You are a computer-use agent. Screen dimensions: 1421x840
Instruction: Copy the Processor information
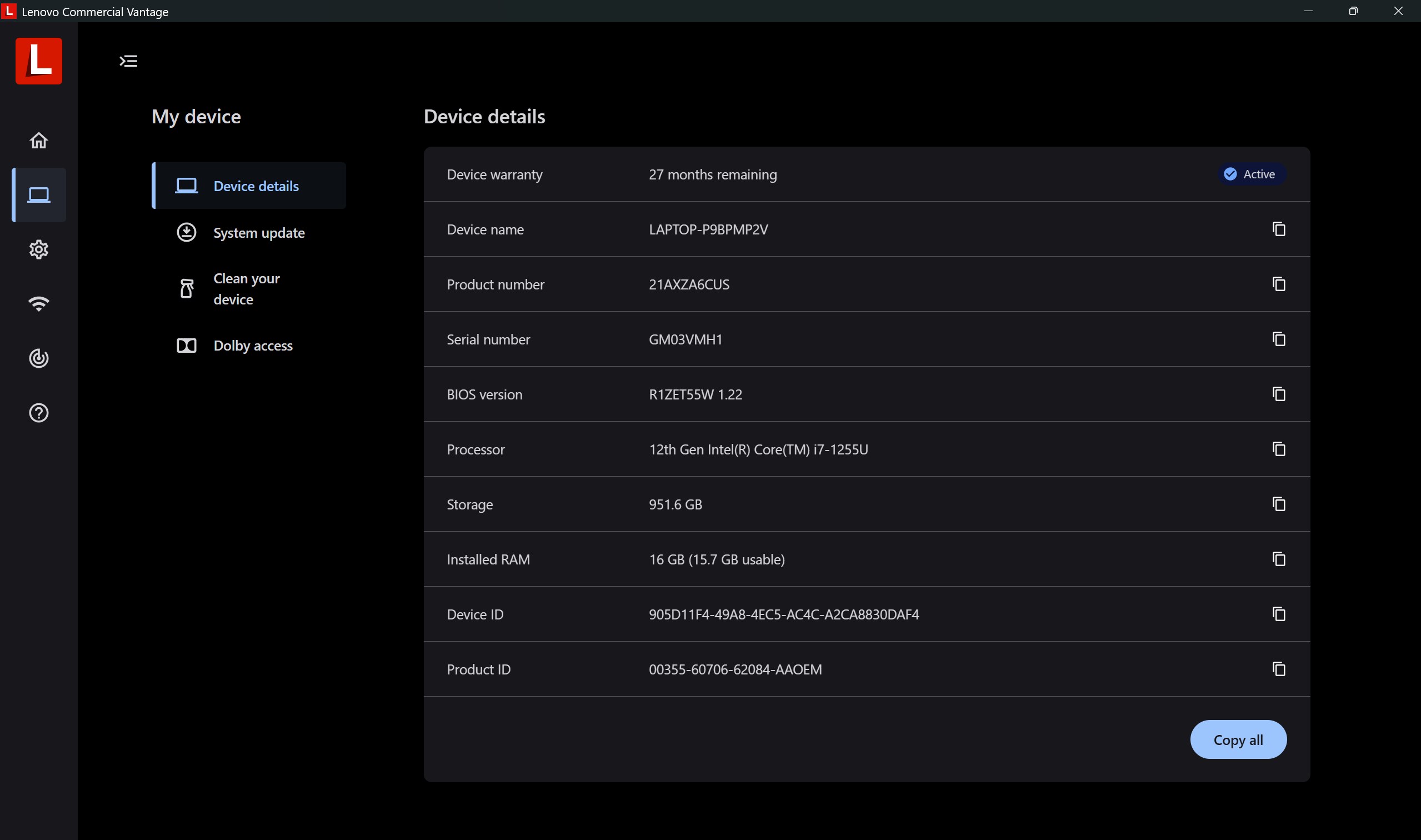1278,449
